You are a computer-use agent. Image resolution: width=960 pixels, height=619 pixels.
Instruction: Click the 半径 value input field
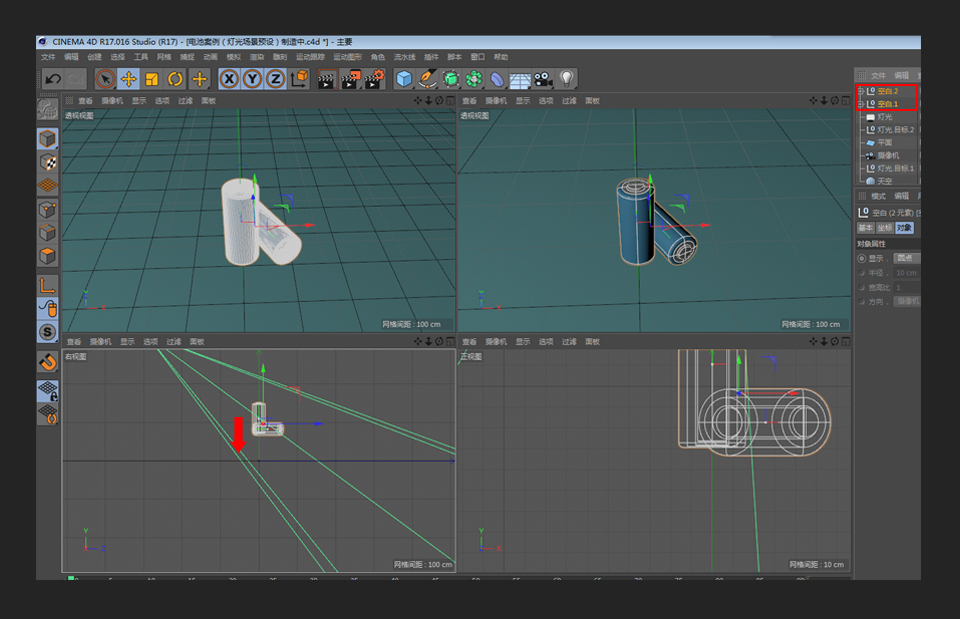(906, 272)
